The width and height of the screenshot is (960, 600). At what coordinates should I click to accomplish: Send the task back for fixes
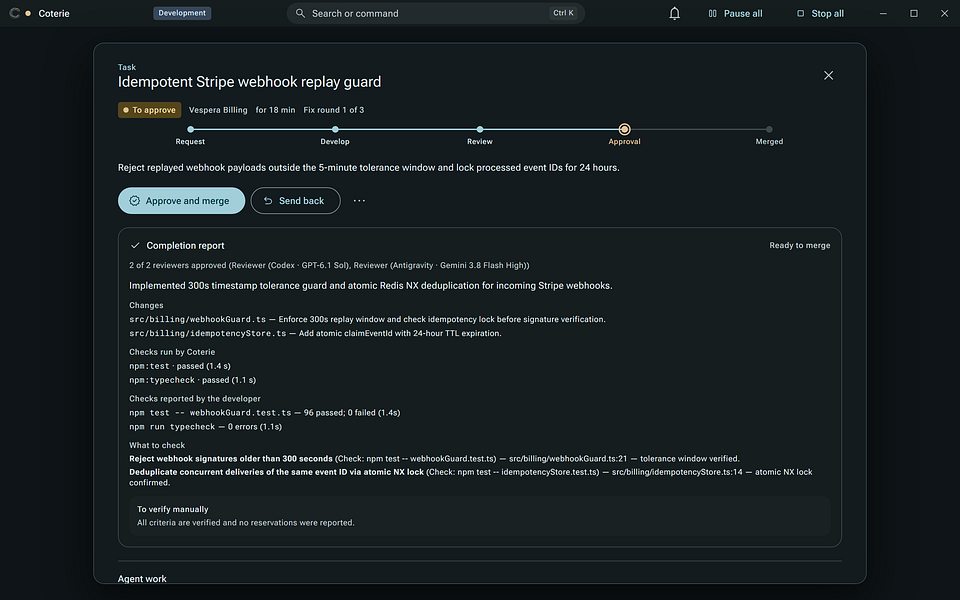[295, 201]
